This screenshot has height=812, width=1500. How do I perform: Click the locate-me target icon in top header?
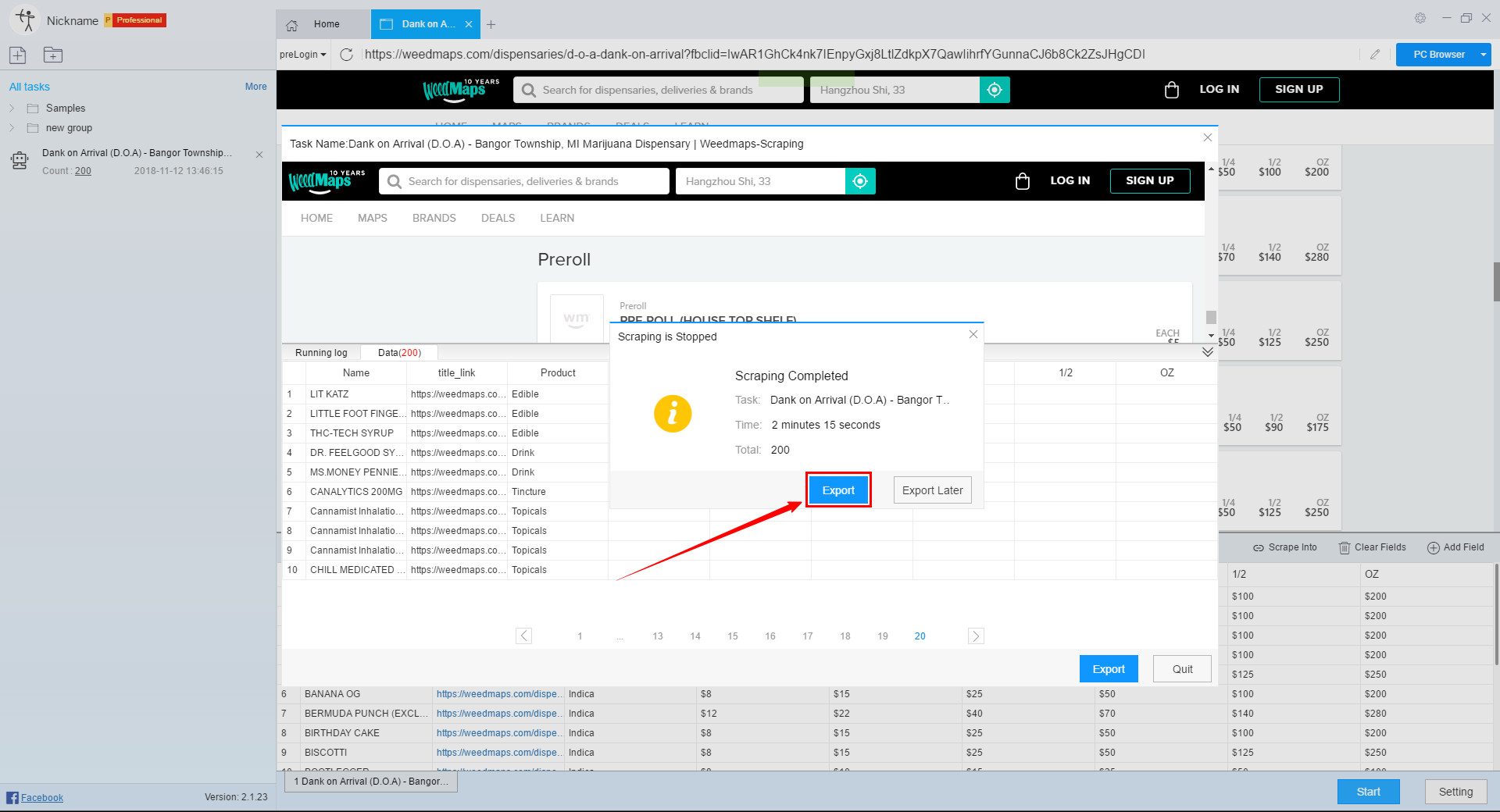pyautogui.click(x=995, y=90)
